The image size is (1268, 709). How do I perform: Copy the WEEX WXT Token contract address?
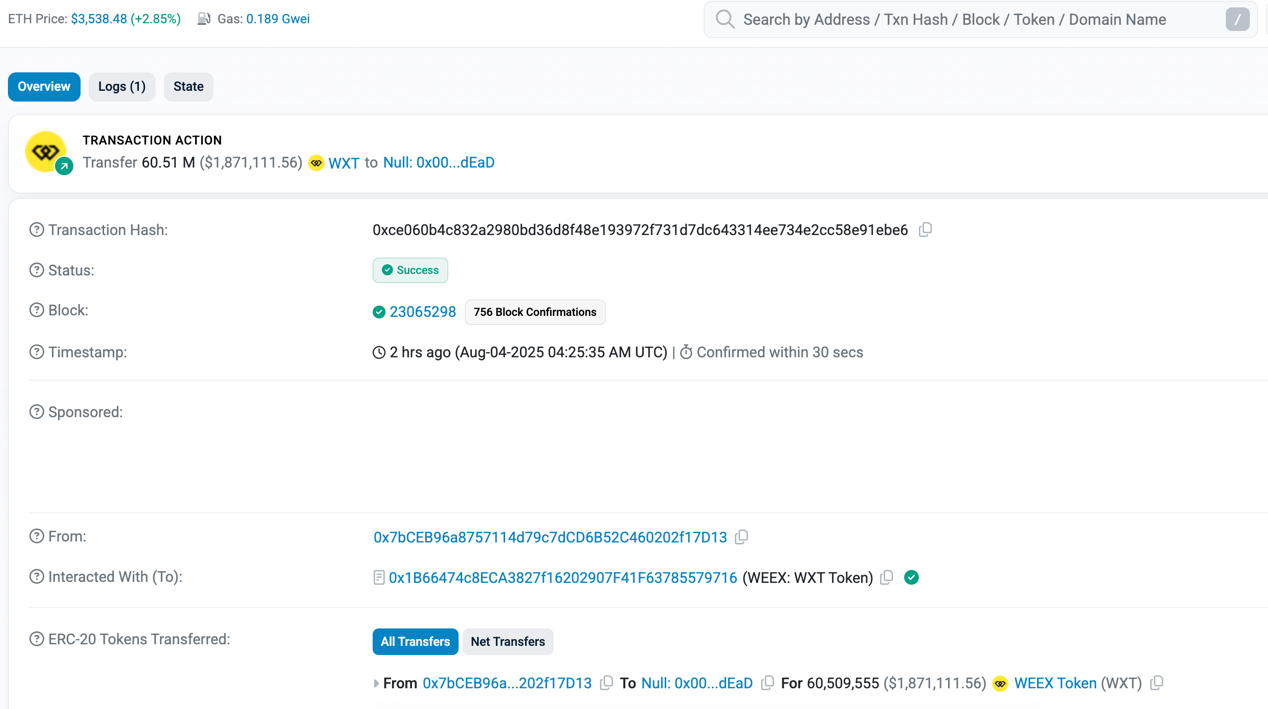tap(886, 577)
